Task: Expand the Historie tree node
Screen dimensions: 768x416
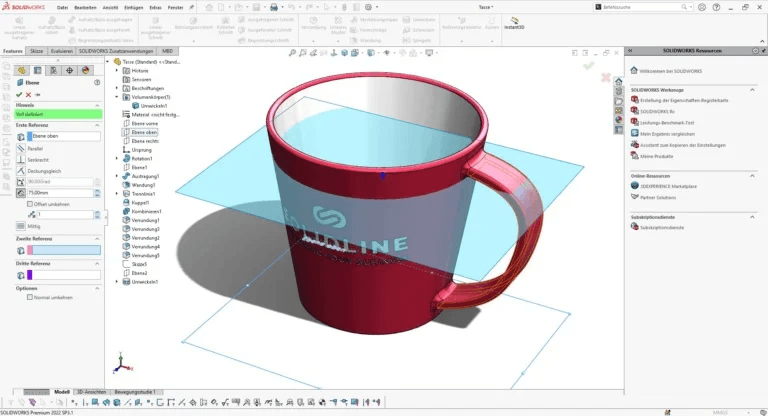Action: 118,71
